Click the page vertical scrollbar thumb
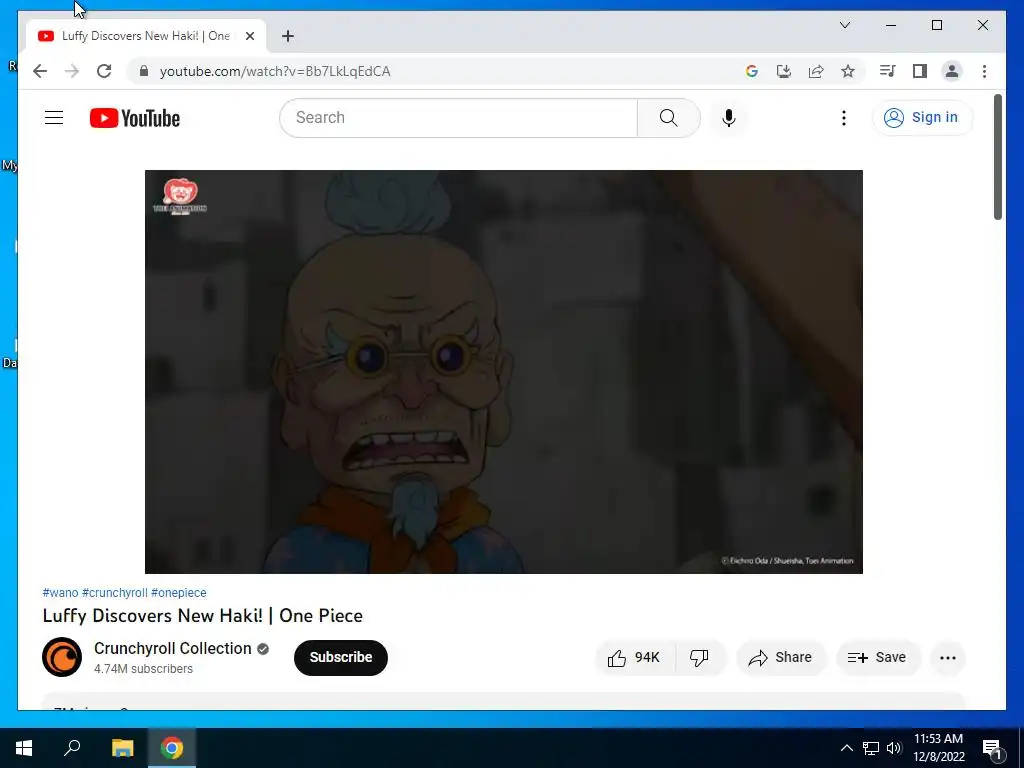The height and width of the screenshot is (768, 1024). click(997, 157)
